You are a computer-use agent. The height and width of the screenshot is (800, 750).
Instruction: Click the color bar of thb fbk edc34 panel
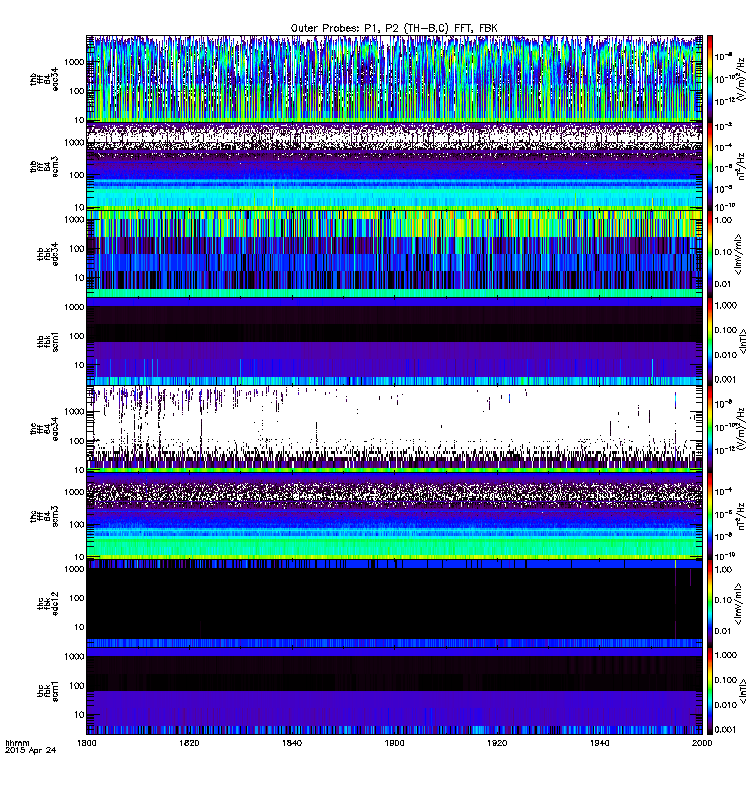[709, 253]
